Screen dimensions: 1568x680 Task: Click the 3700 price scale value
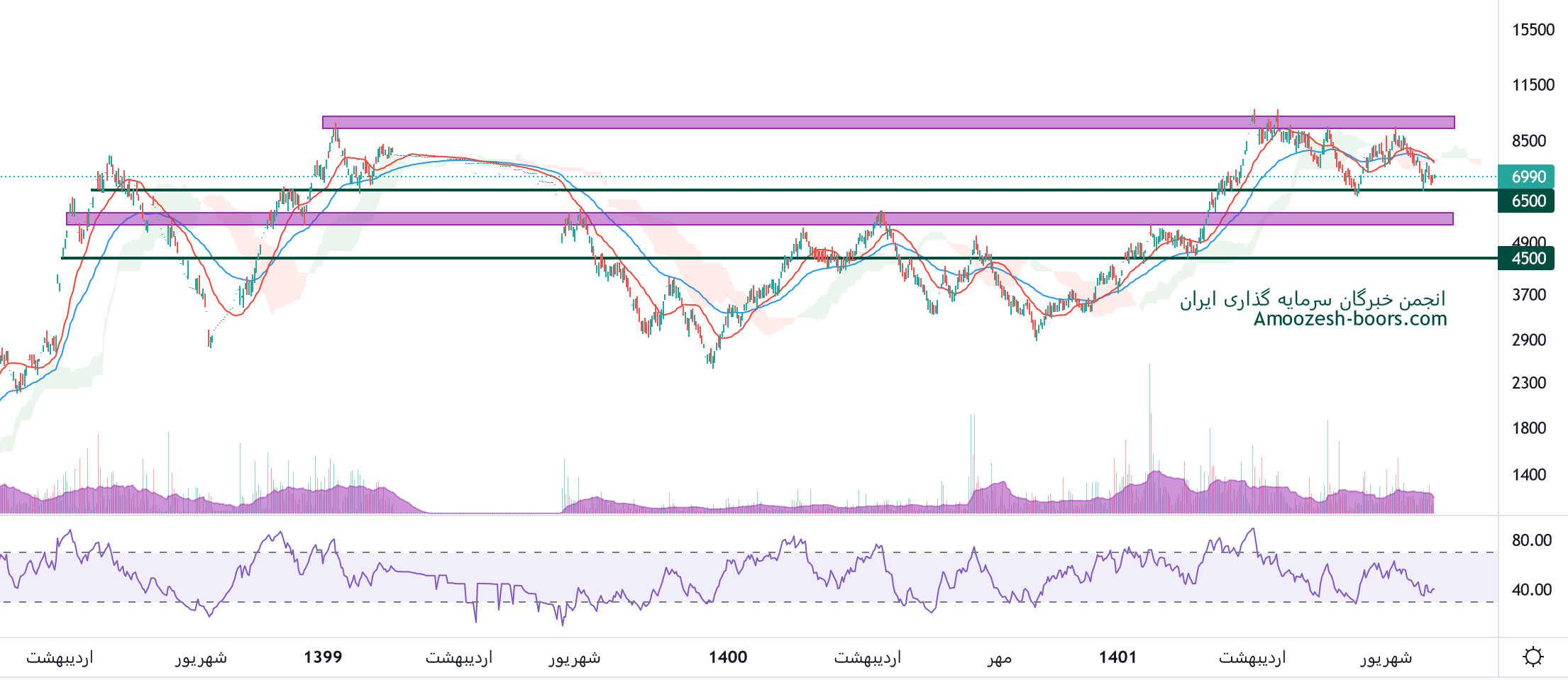pos(1529,295)
